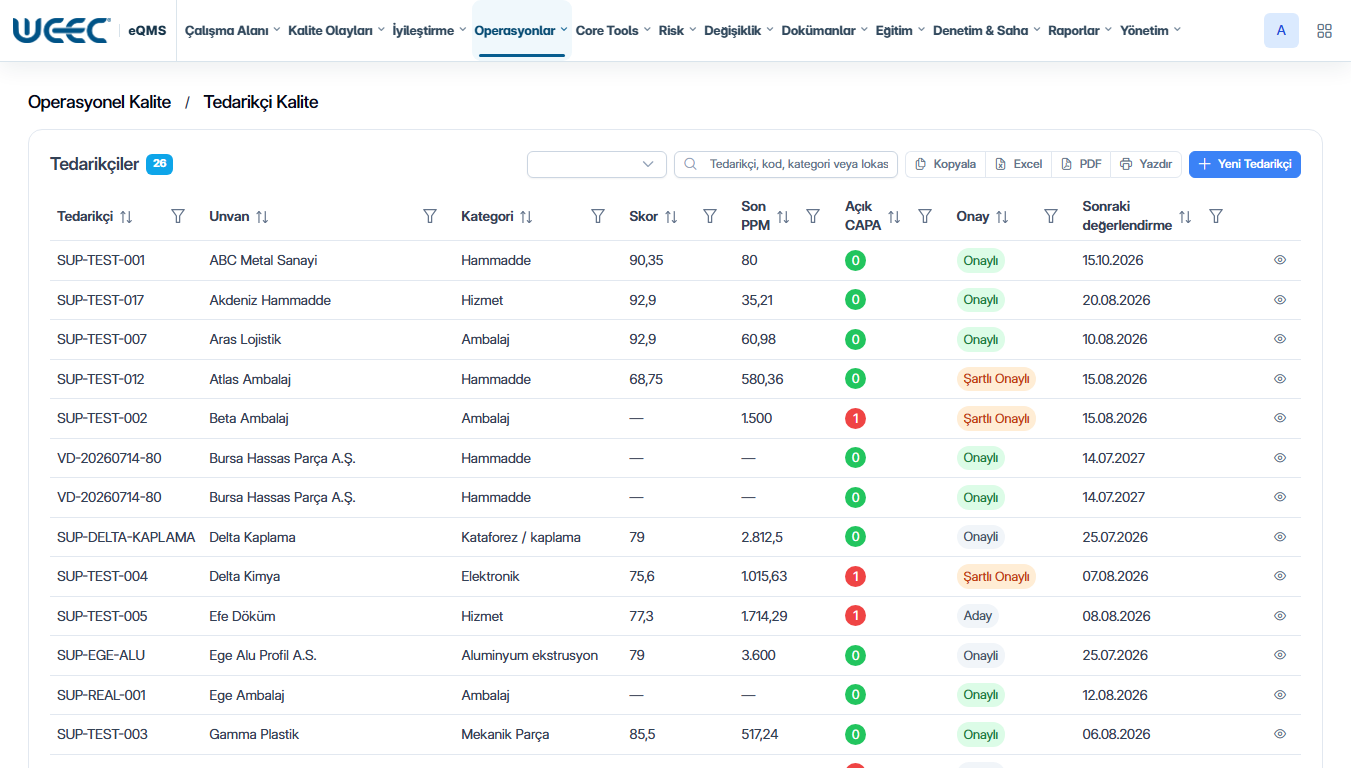This screenshot has width=1366, height=768.
Task: Sort the Unvan column
Action: coord(262,216)
